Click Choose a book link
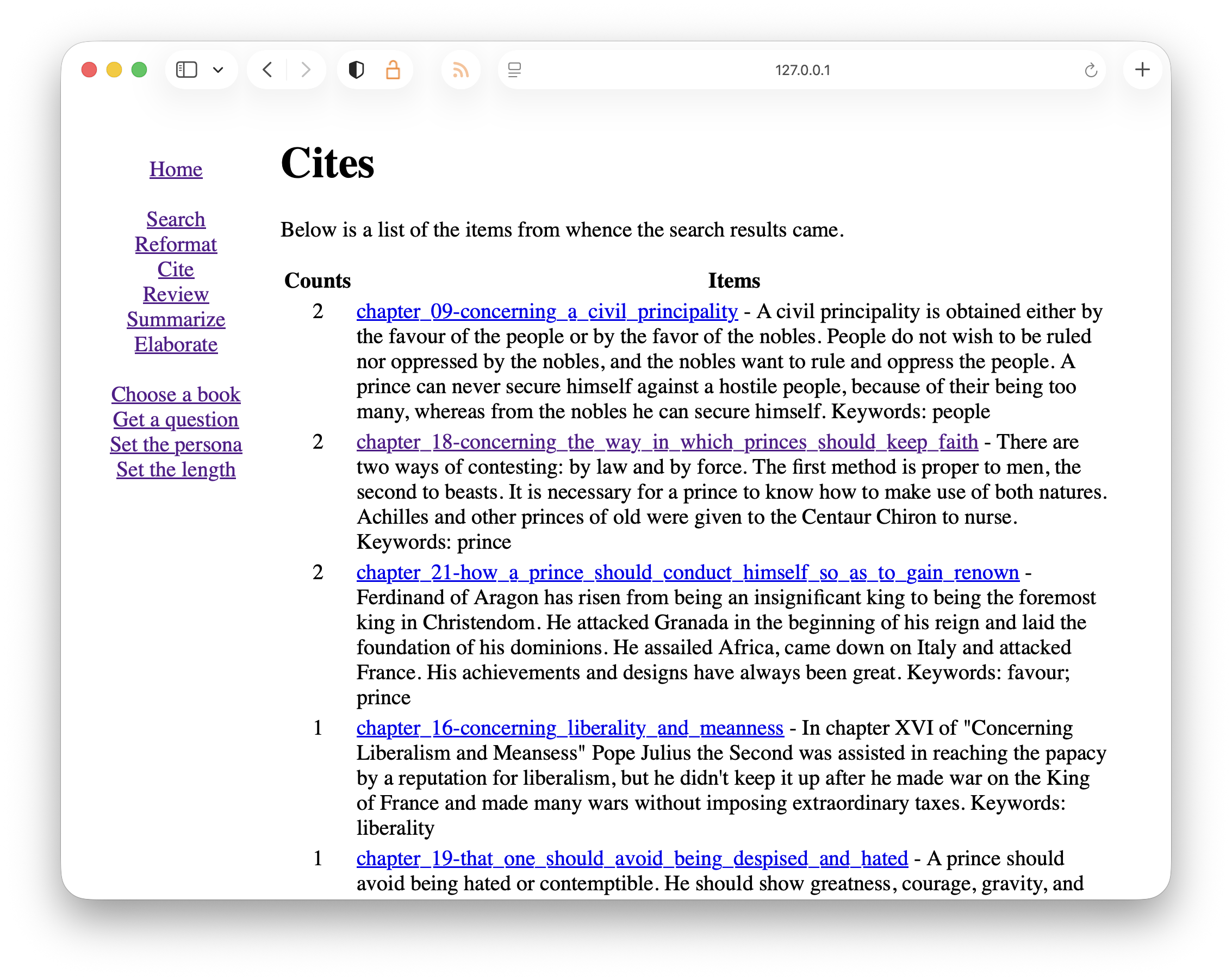 [x=176, y=394]
